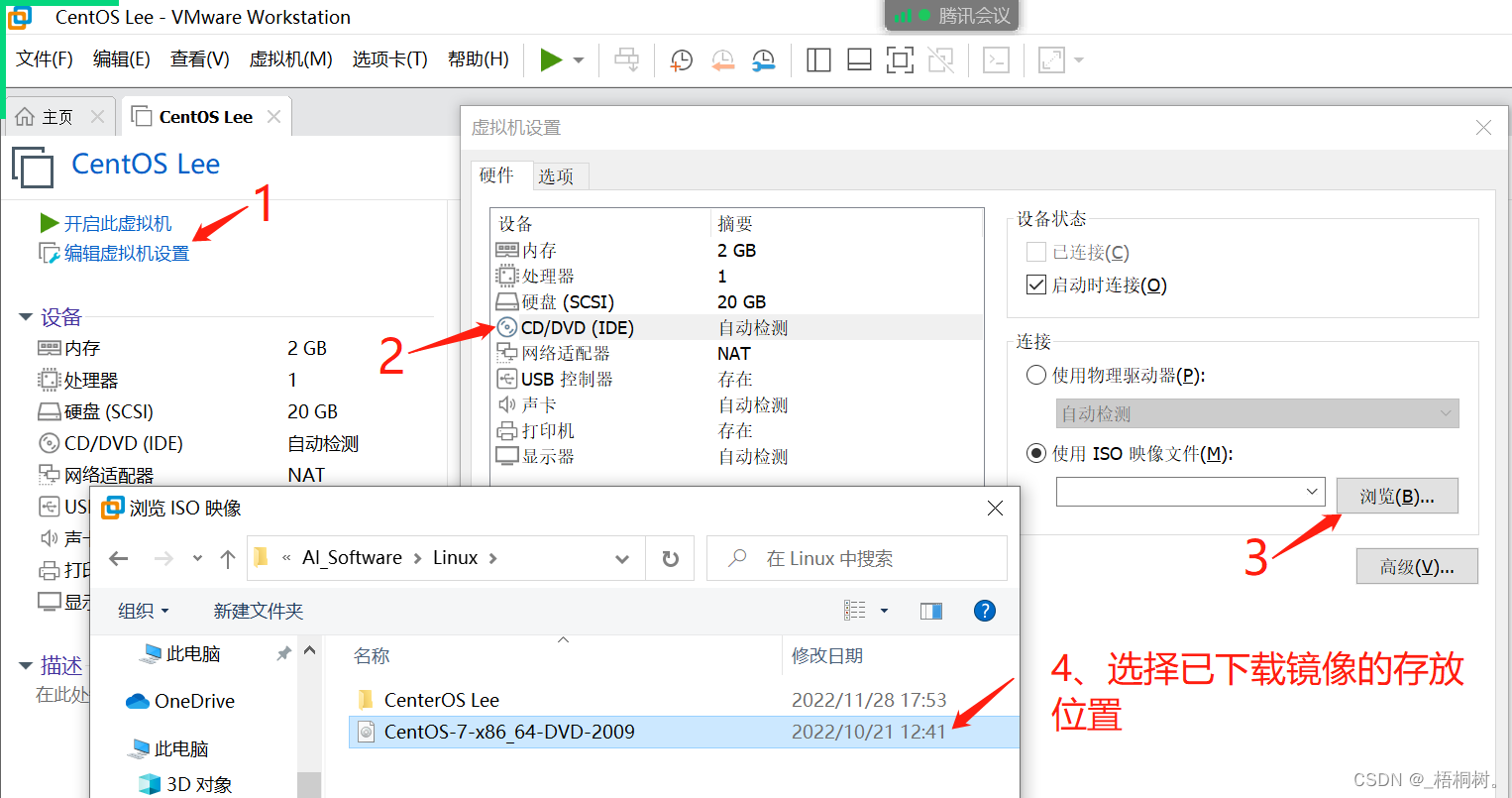Open the 自动检测 physical drive dropdown
The width and height of the screenshot is (1512, 798).
(1257, 413)
